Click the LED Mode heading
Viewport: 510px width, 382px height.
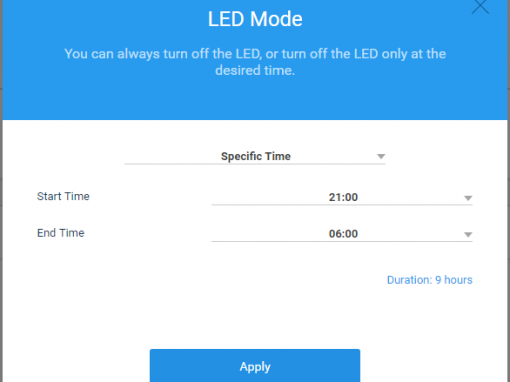[x=255, y=19]
